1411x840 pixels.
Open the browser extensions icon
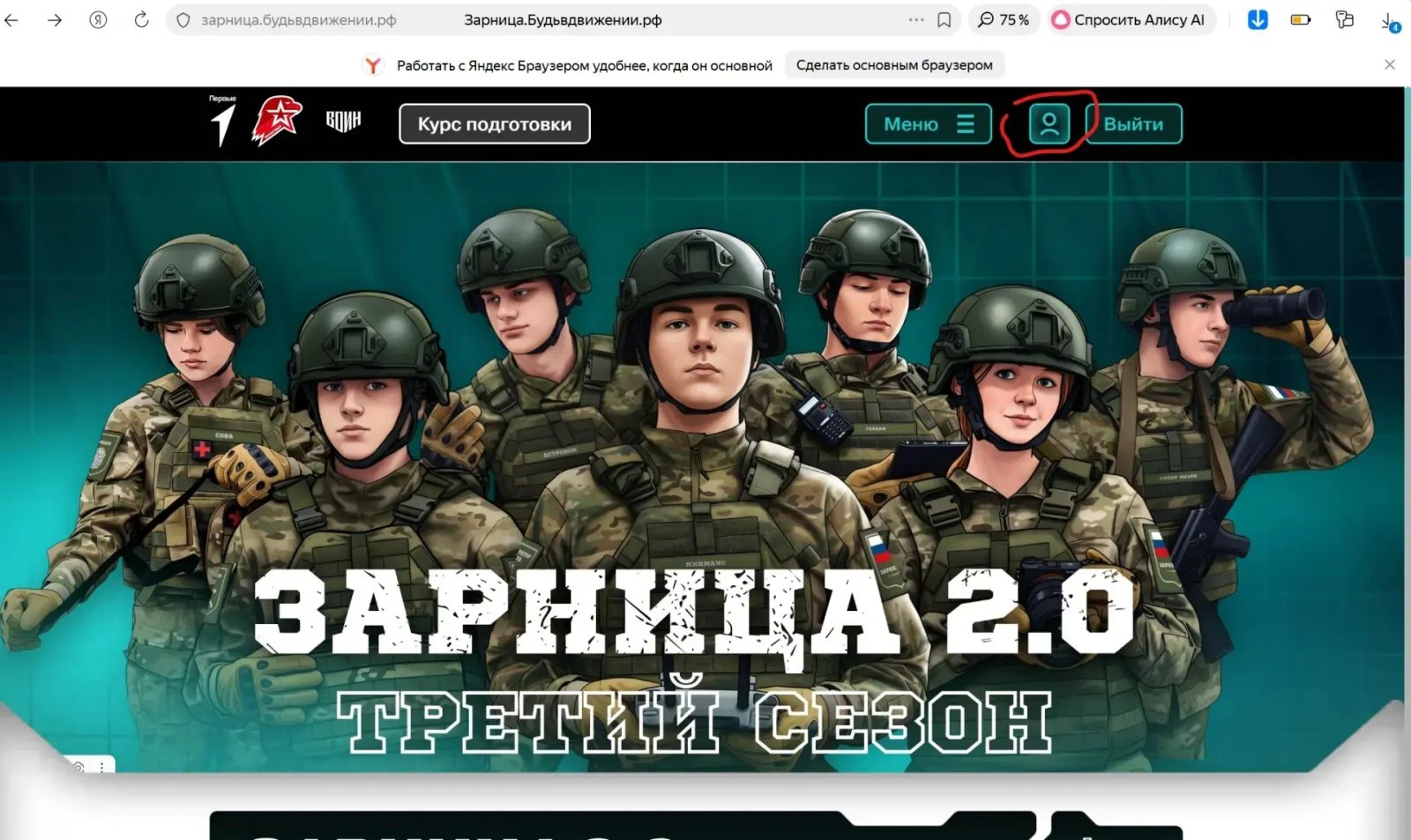[x=1344, y=19]
